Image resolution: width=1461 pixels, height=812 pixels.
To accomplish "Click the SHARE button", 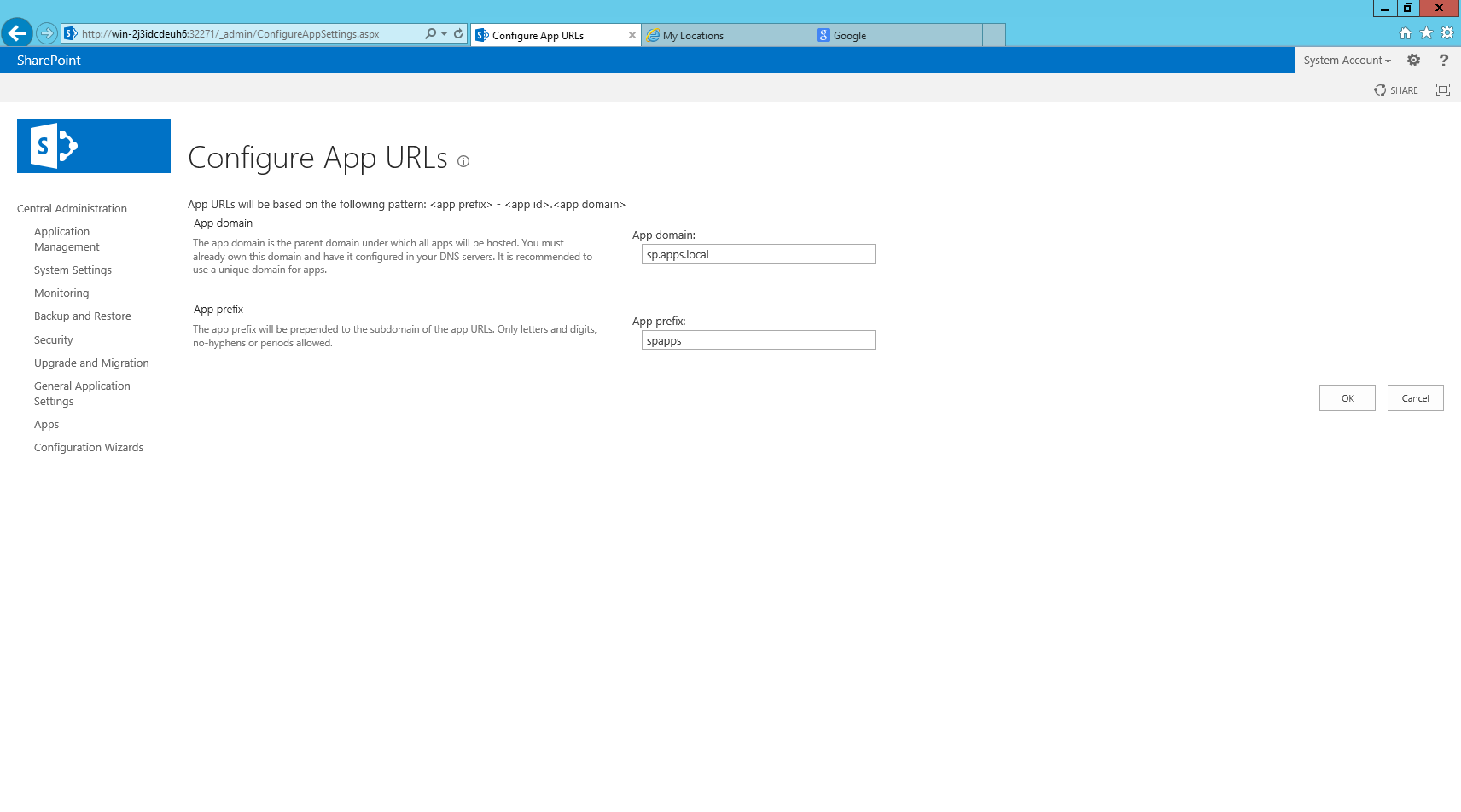I will (1396, 90).
